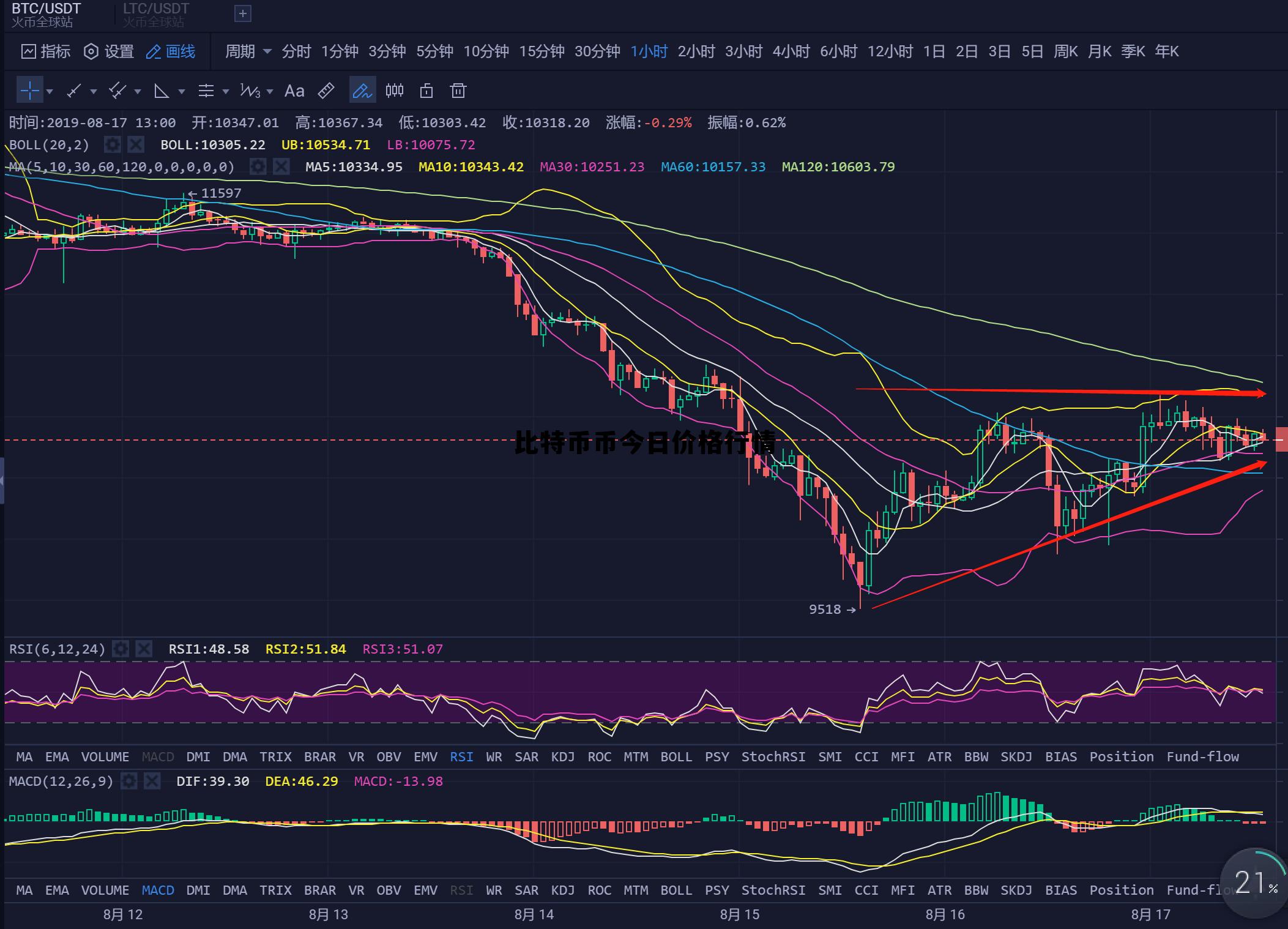Select the 分时 timeframe
Image resolution: width=1288 pixels, height=929 pixels.
coord(297,51)
